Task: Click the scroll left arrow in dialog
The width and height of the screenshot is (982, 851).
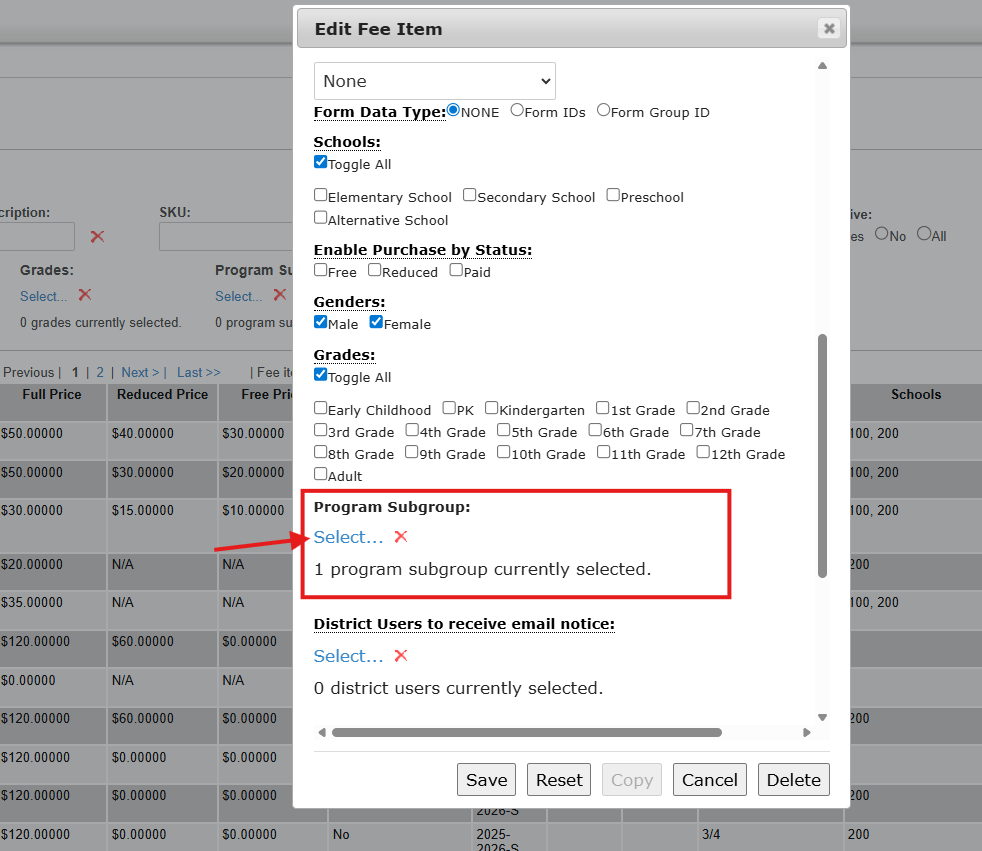Action: click(x=321, y=733)
